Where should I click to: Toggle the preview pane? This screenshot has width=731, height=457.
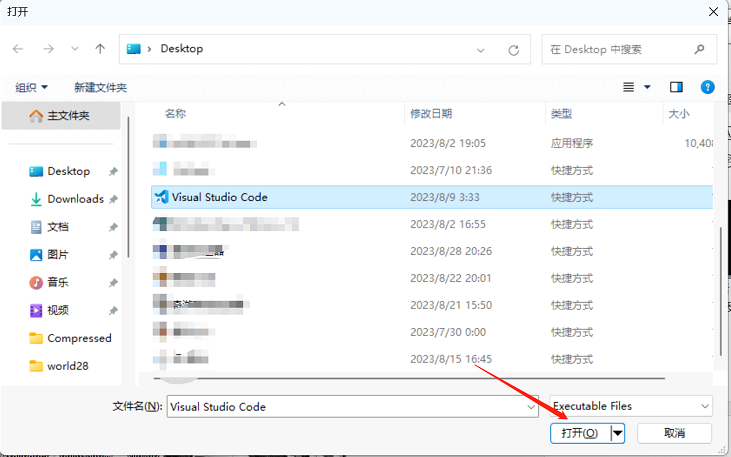(x=676, y=87)
